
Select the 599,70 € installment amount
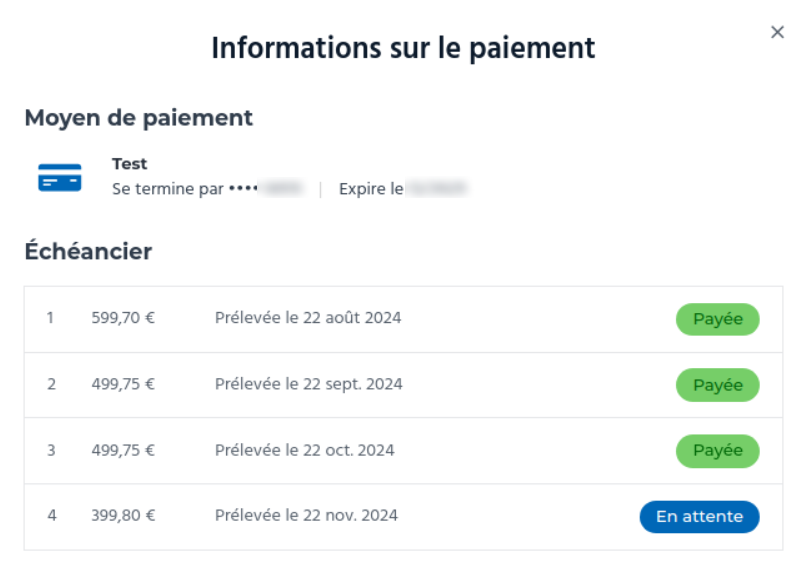click(x=123, y=318)
